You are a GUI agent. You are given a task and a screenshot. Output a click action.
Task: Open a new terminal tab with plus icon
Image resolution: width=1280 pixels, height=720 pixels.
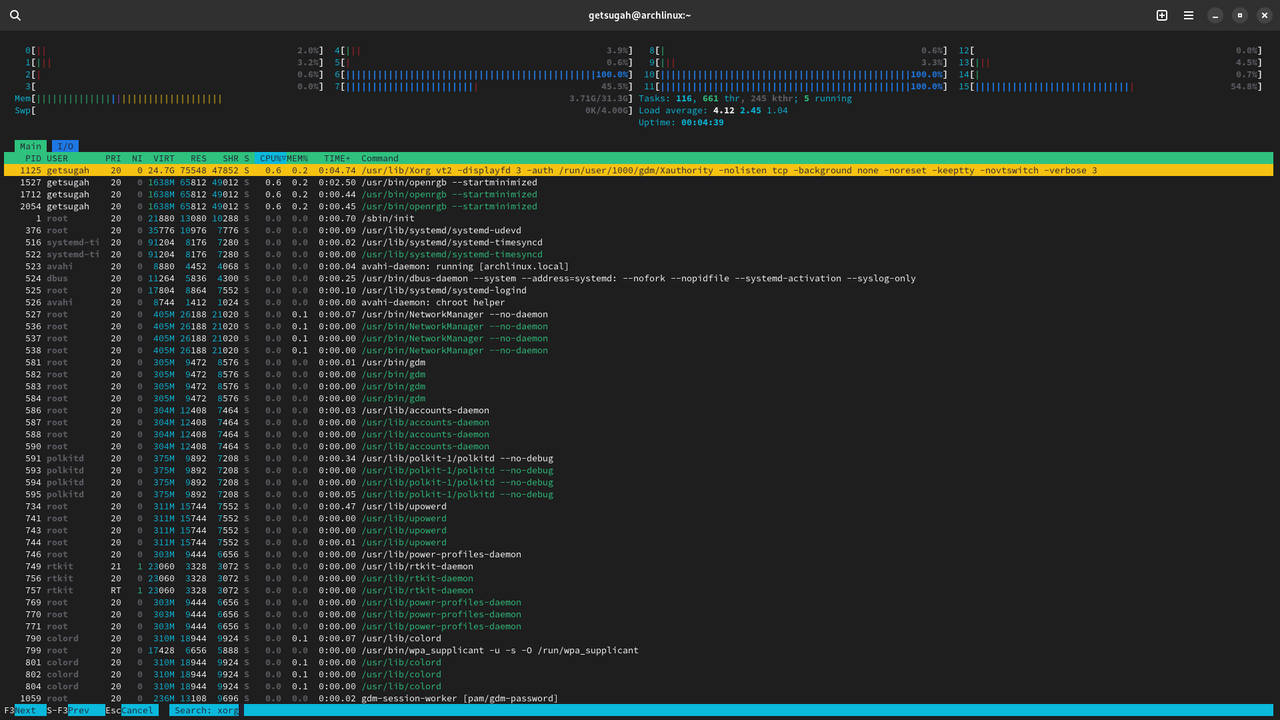click(1162, 15)
